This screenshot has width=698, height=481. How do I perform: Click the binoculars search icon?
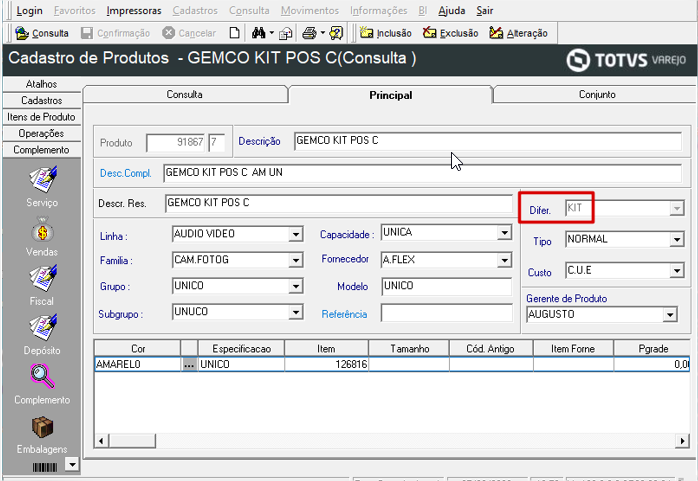tap(258, 33)
